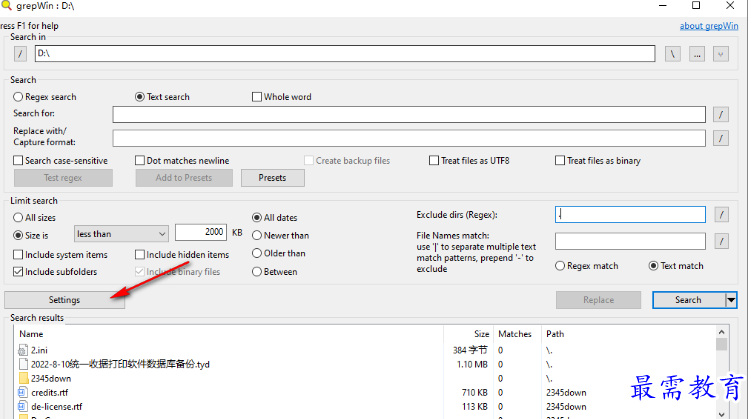
Task: Select the credits.rtf result row
Action: [366, 393]
